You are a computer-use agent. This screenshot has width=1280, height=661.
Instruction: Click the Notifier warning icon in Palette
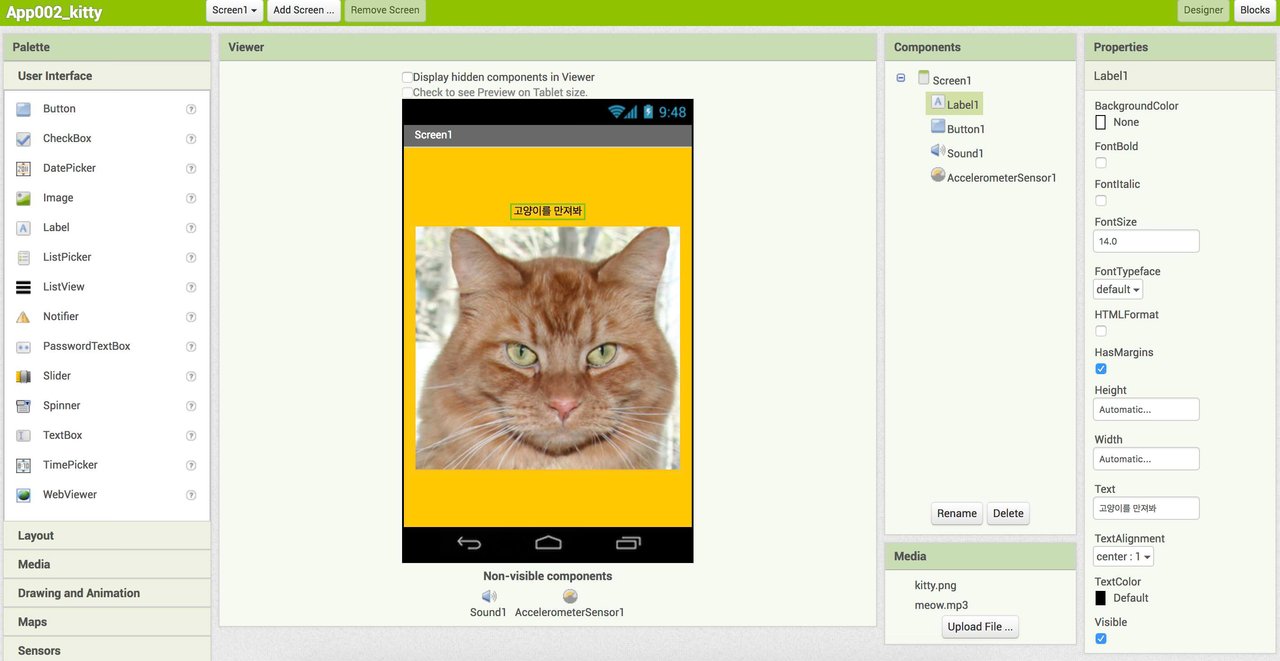(x=23, y=317)
